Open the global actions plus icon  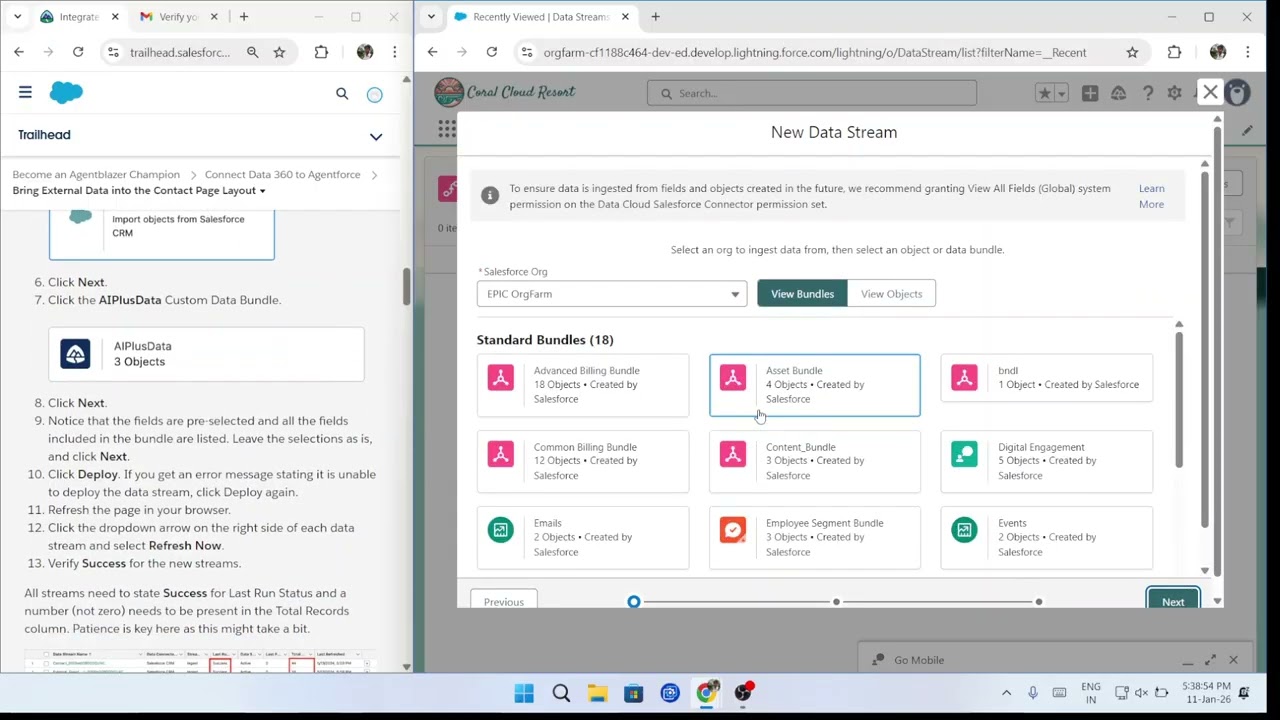coord(1090,93)
